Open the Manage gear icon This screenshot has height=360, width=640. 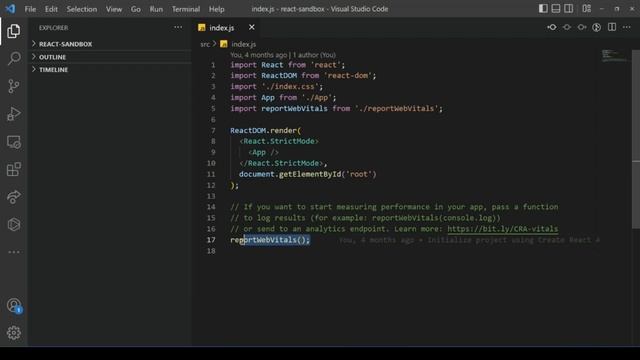[13, 333]
